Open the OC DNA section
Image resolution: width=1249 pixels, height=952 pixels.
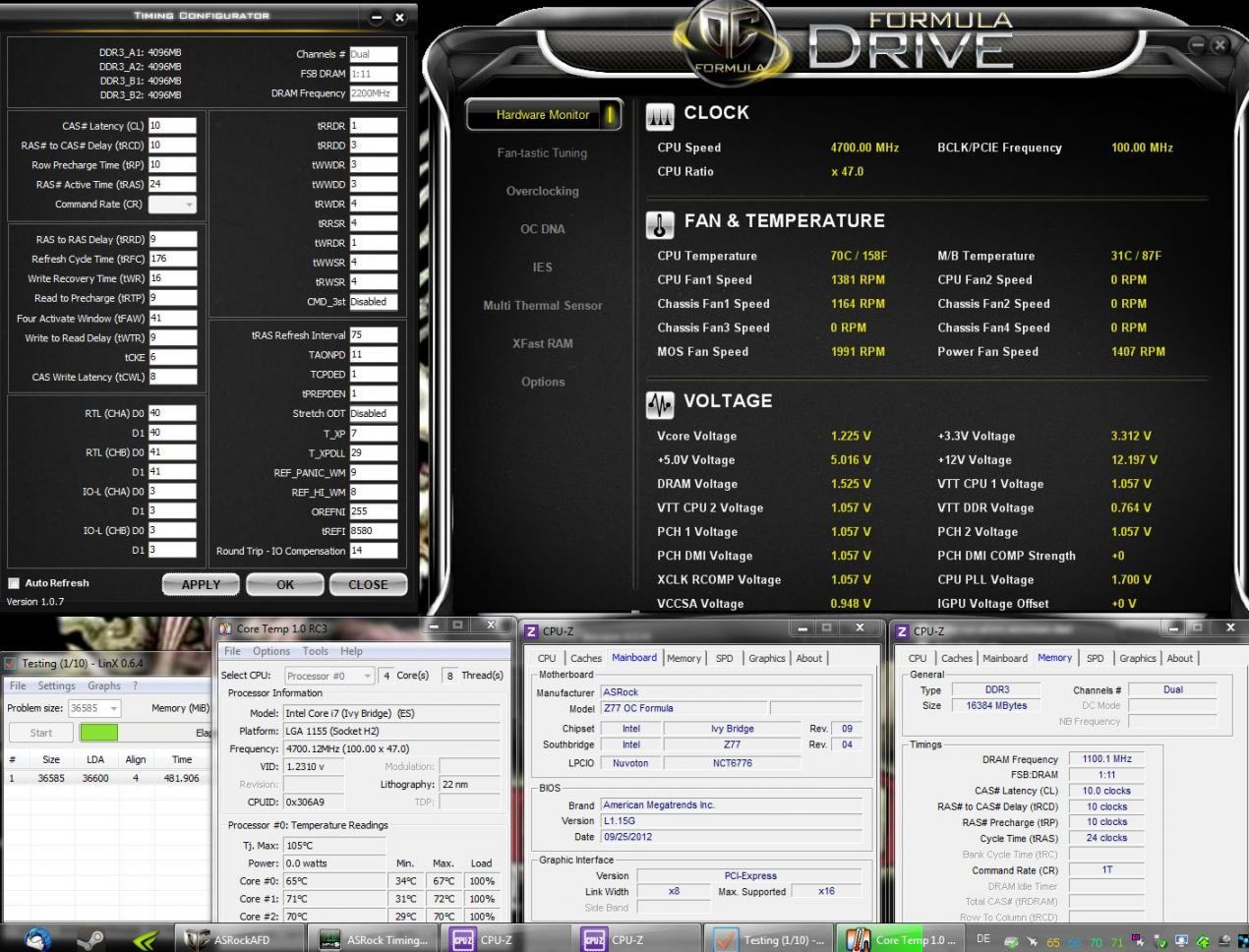pos(543,229)
